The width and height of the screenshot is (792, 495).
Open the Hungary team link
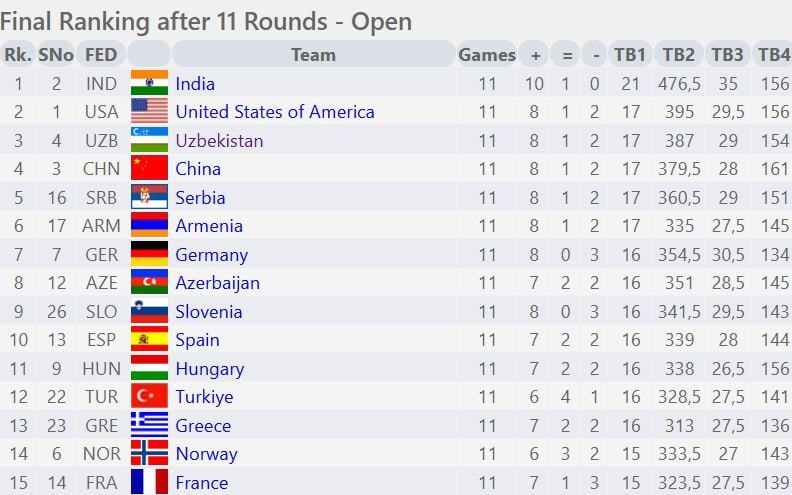pyautogui.click(x=209, y=369)
